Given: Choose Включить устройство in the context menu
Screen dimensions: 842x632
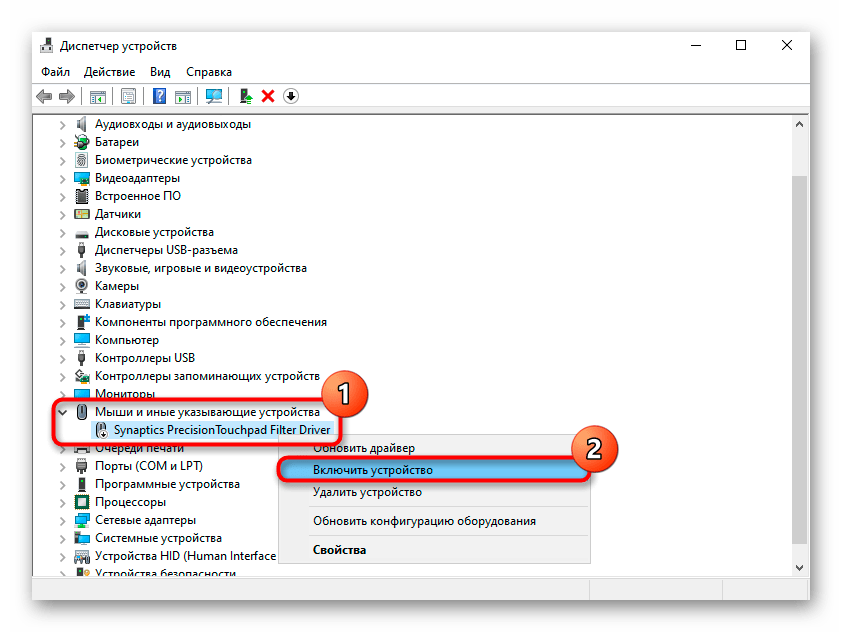Looking at the screenshot, I should point(372,469).
